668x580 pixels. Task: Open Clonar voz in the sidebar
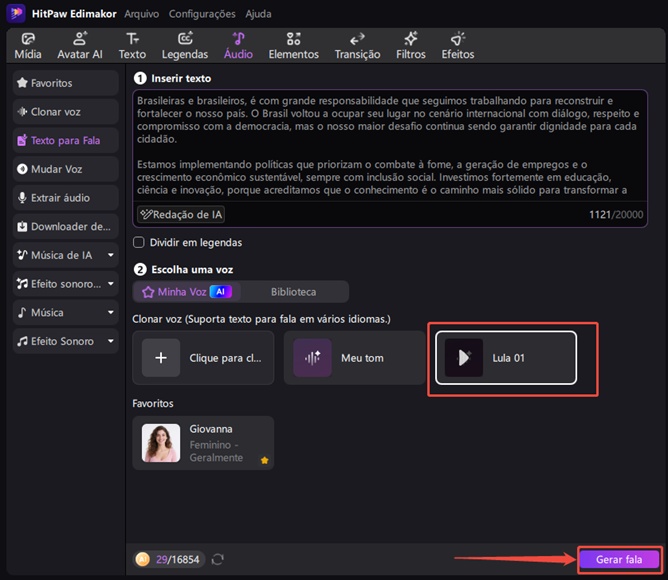66,112
